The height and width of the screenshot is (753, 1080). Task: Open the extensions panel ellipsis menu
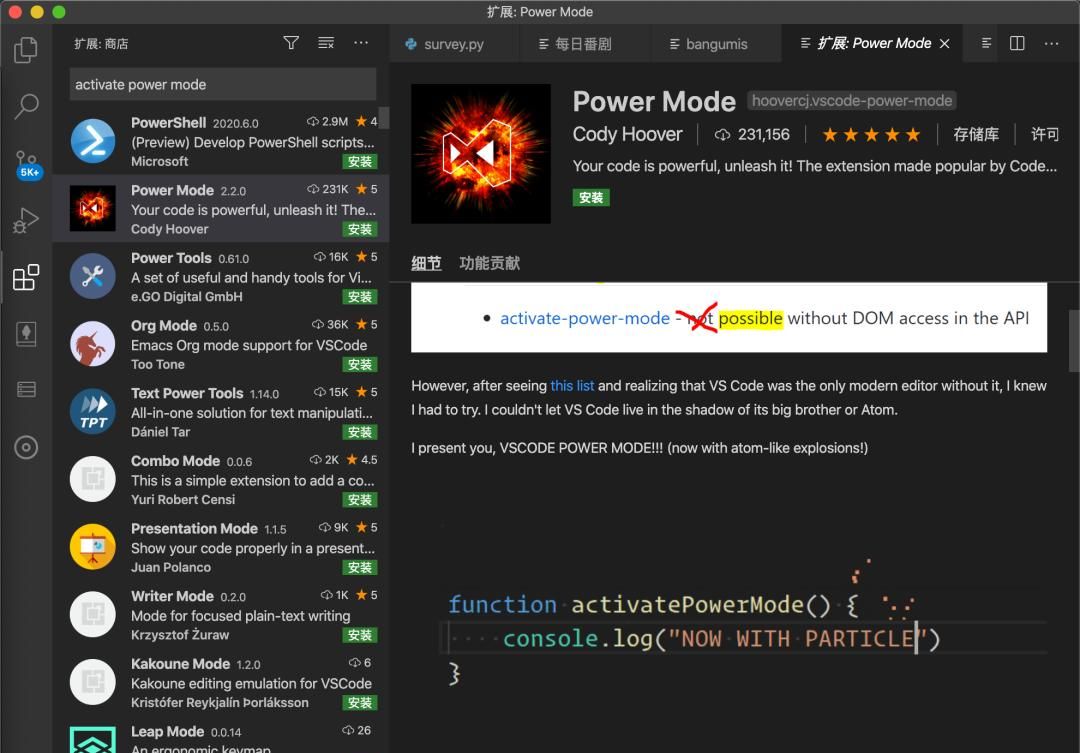[x=361, y=43]
